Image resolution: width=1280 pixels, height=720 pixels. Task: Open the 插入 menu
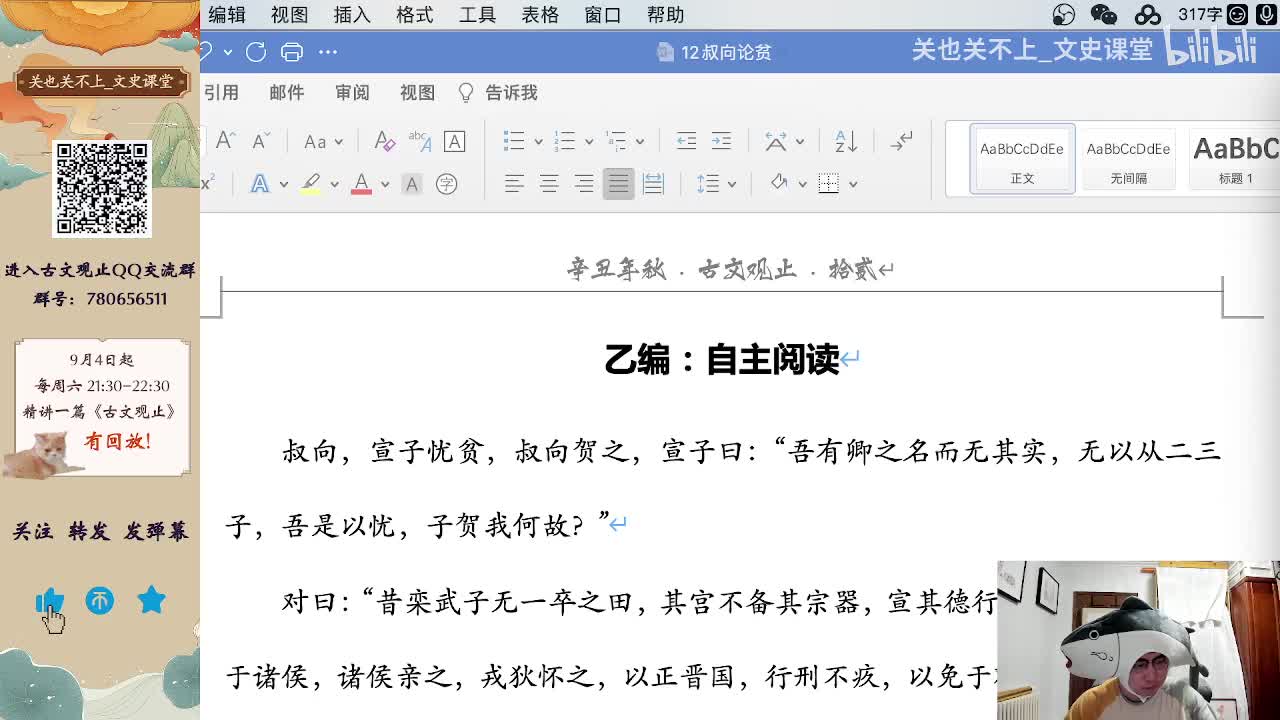(352, 15)
